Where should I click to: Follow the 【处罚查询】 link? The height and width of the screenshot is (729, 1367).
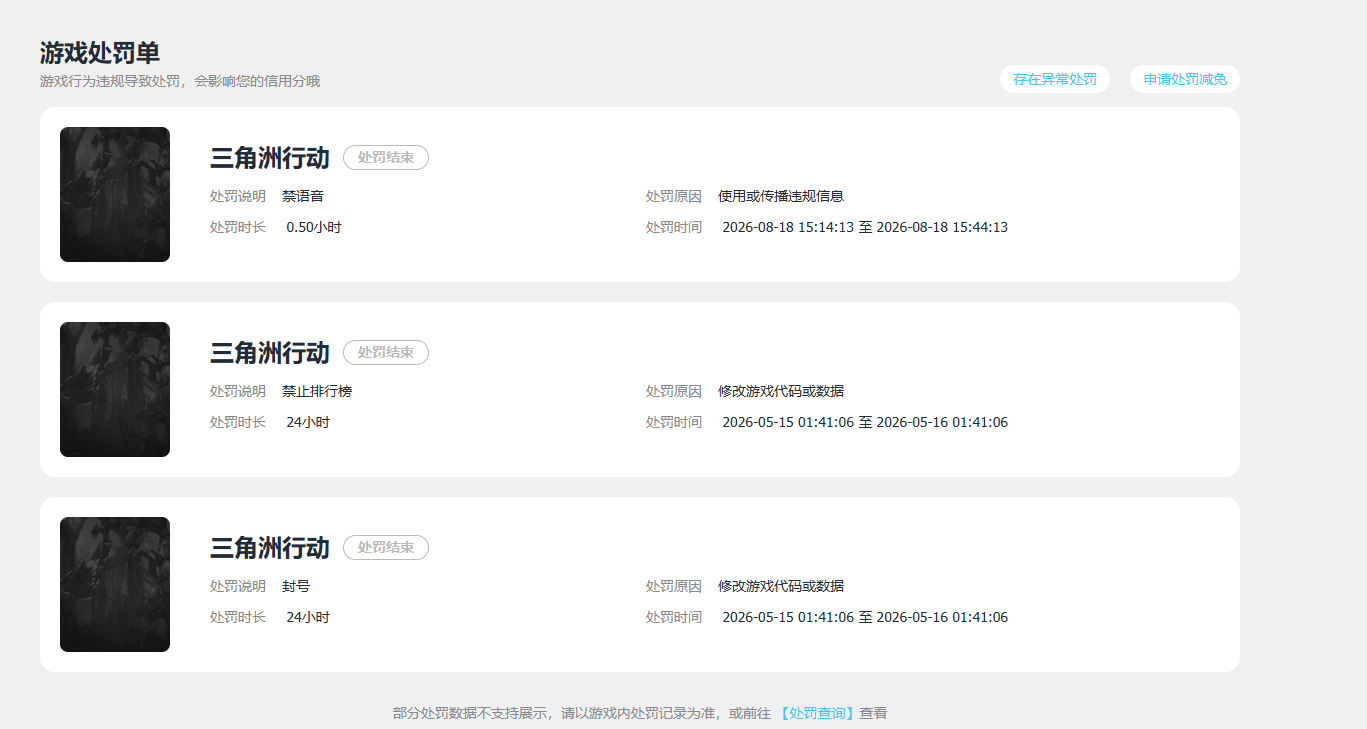tap(817, 713)
